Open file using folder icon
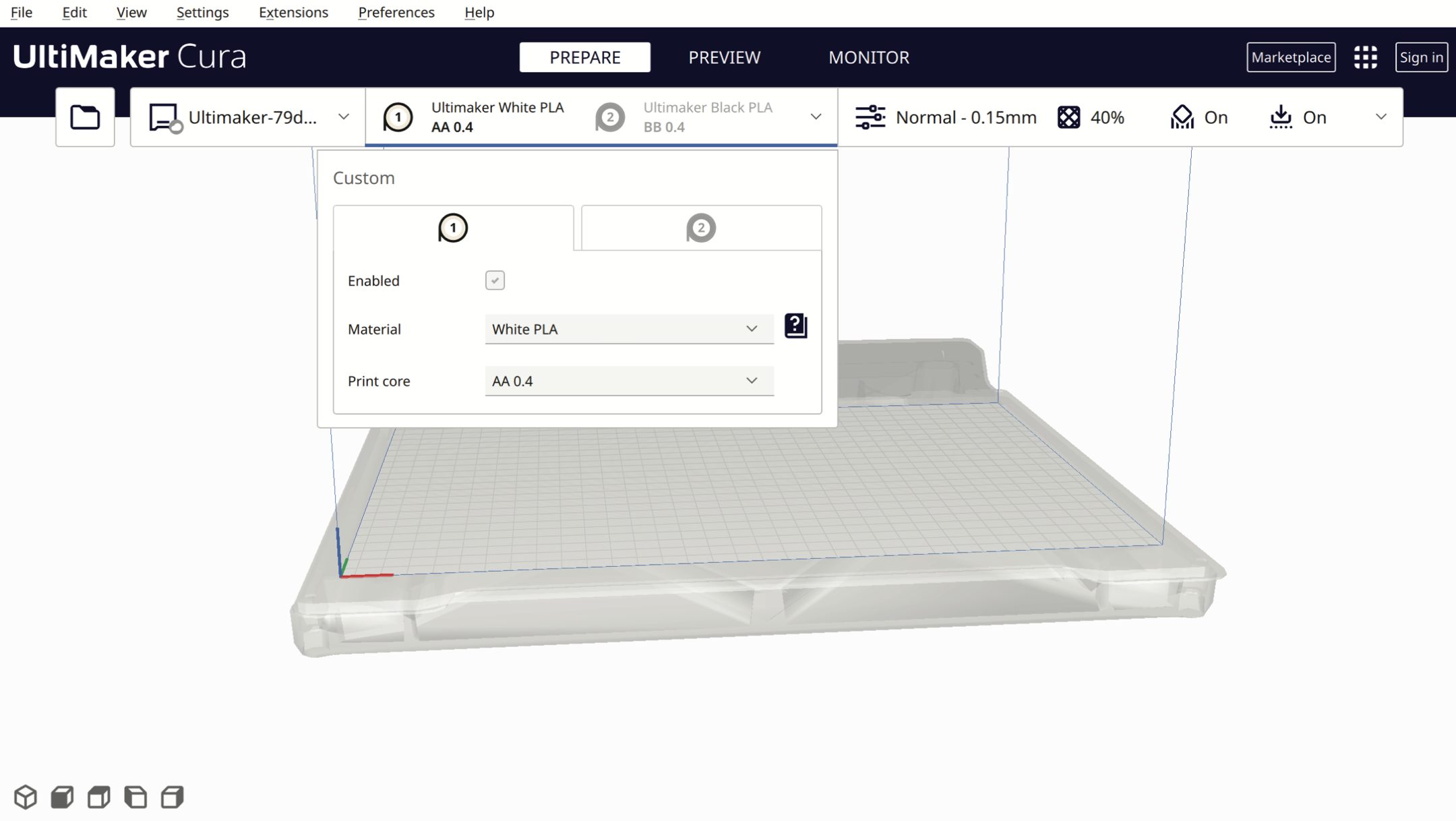 click(85, 117)
